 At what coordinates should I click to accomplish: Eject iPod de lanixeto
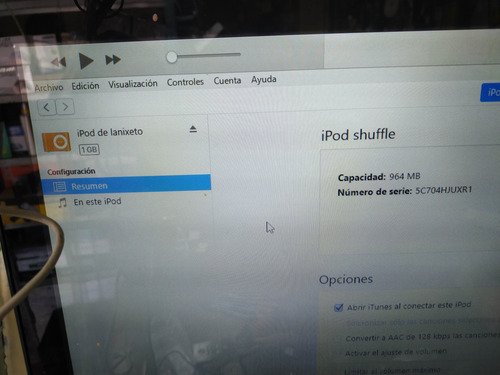tap(193, 129)
